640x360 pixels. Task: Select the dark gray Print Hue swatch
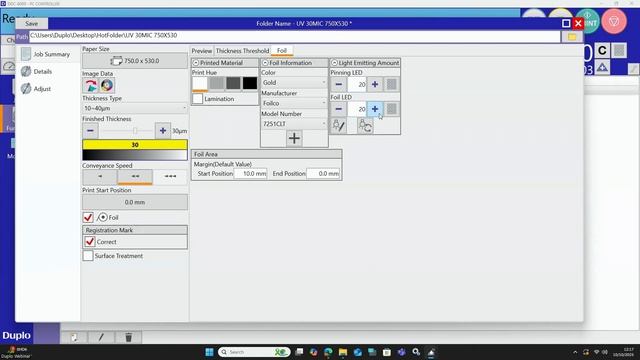[x=233, y=83]
